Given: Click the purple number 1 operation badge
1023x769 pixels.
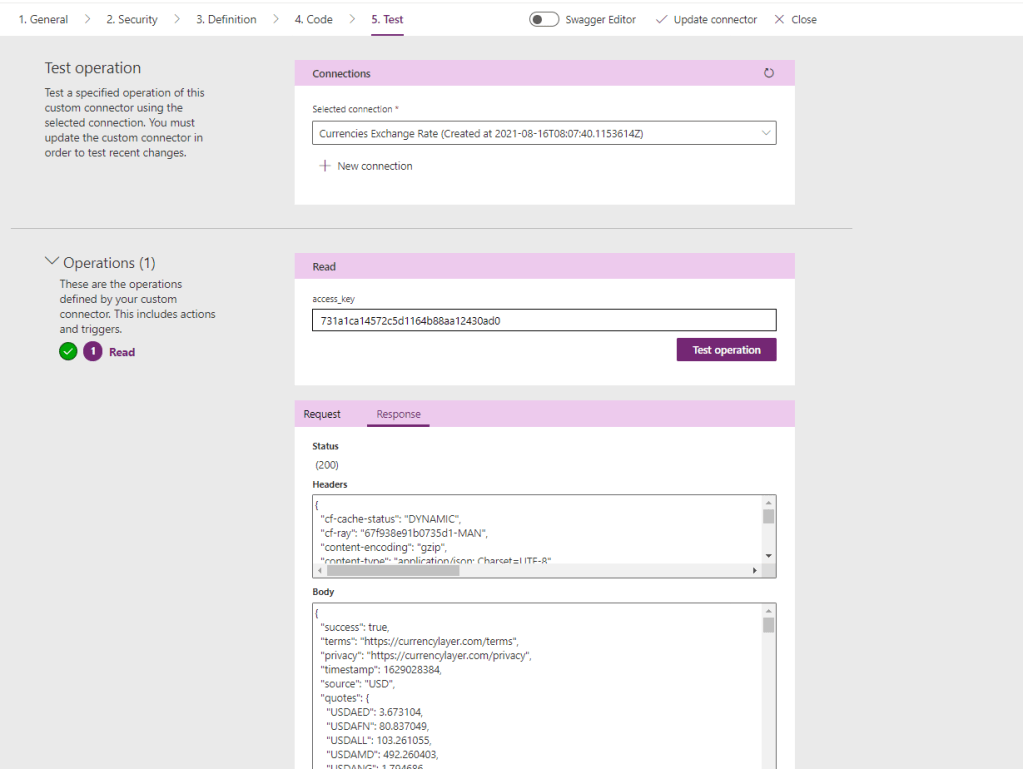Looking at the screenshot, I should 93,352.
